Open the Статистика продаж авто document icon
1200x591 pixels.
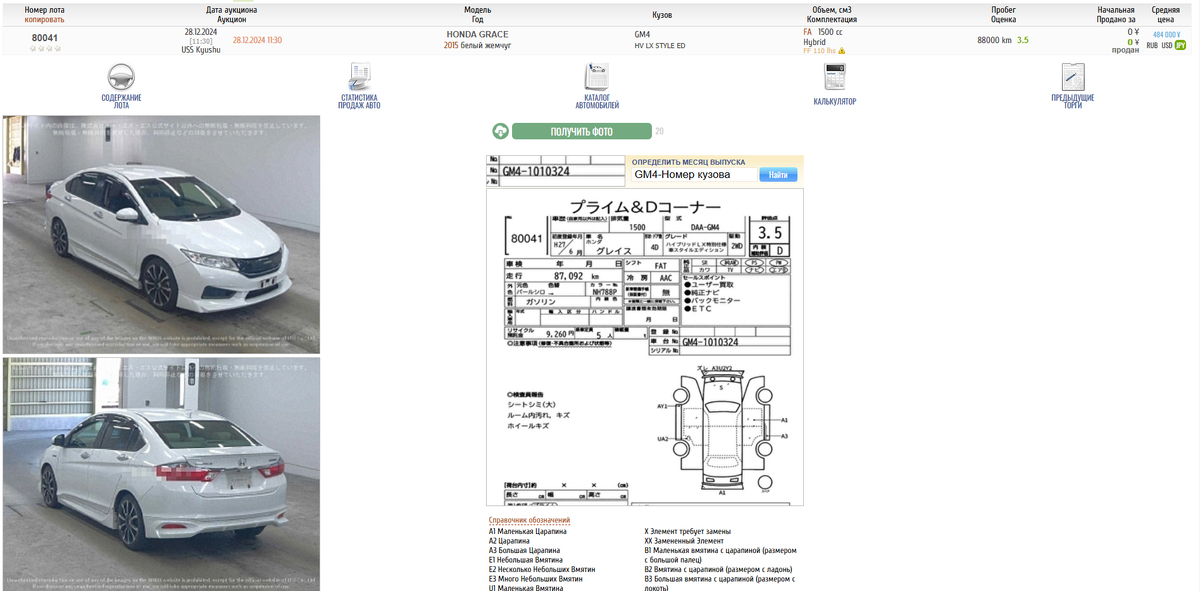point(359,78)
